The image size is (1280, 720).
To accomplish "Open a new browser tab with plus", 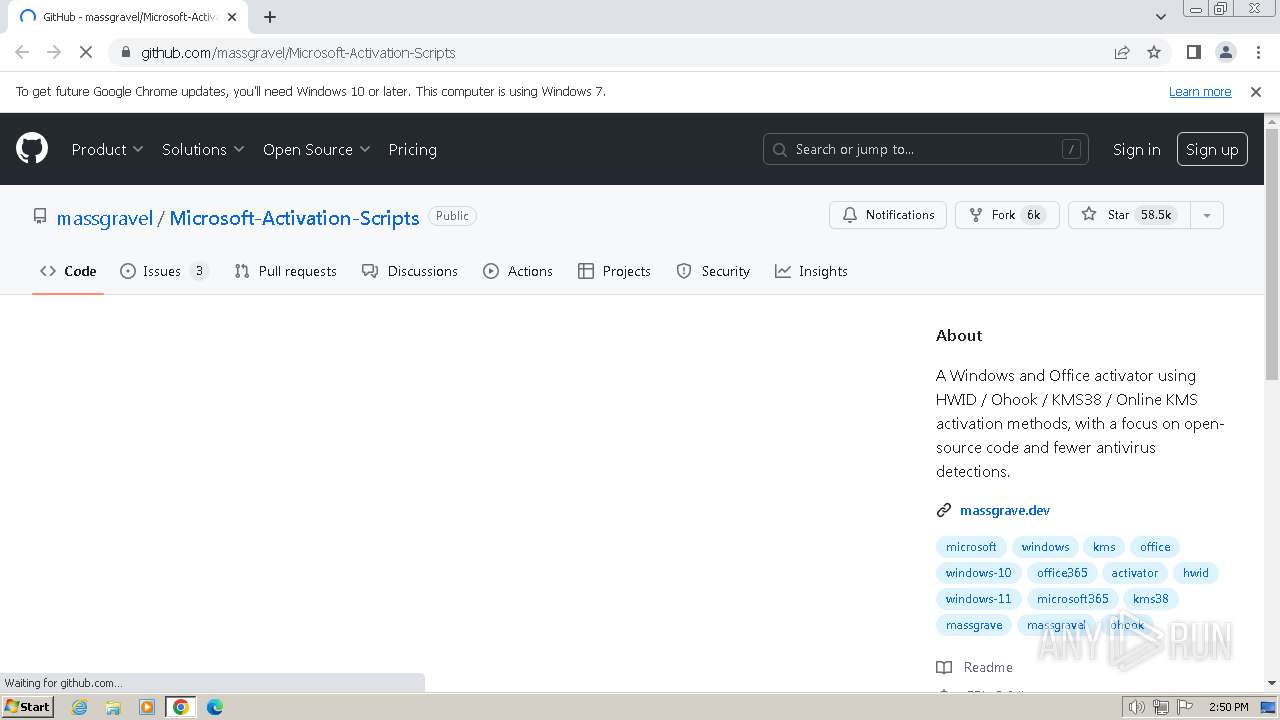I will coord(270,17).
